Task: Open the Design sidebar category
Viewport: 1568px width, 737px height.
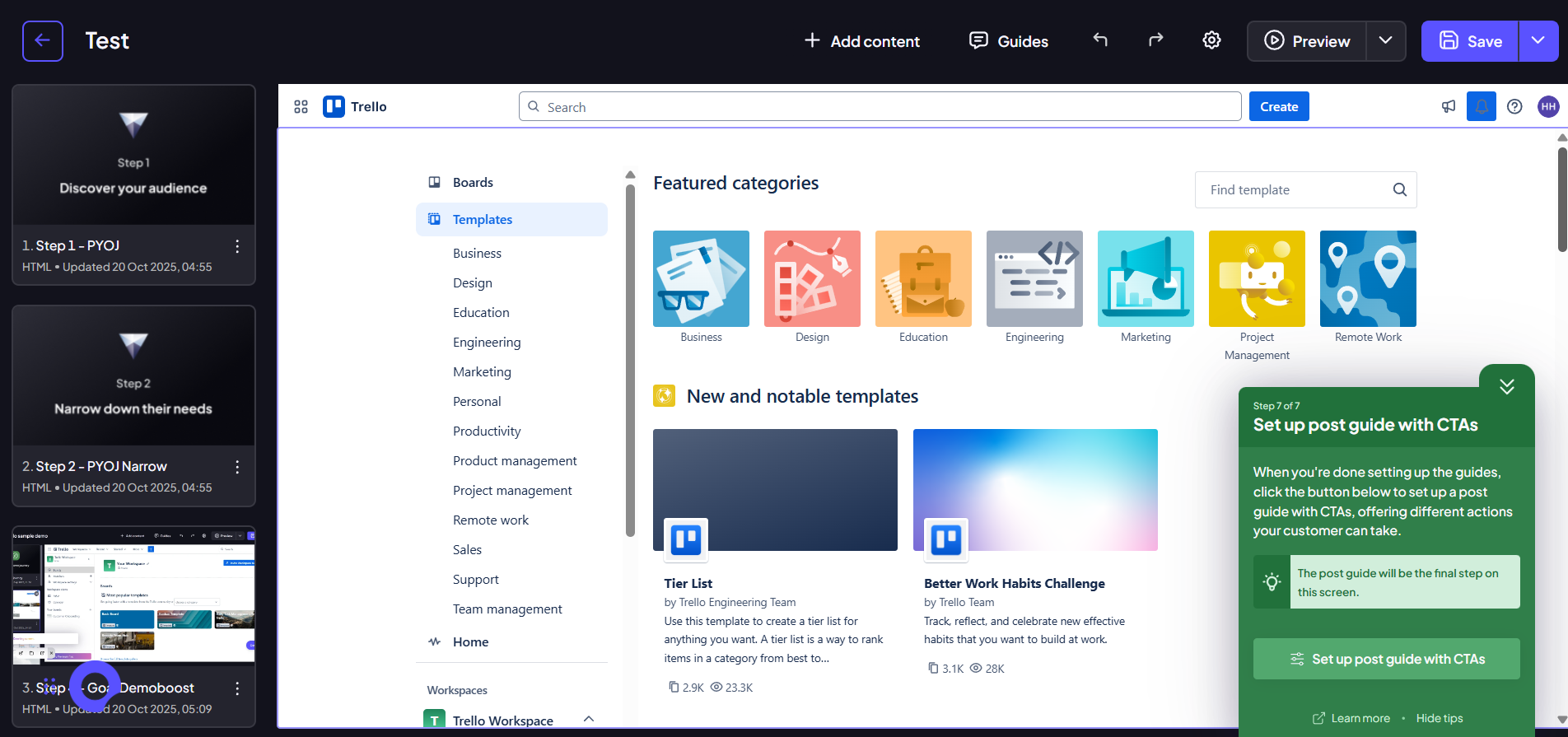Action: 473,283
